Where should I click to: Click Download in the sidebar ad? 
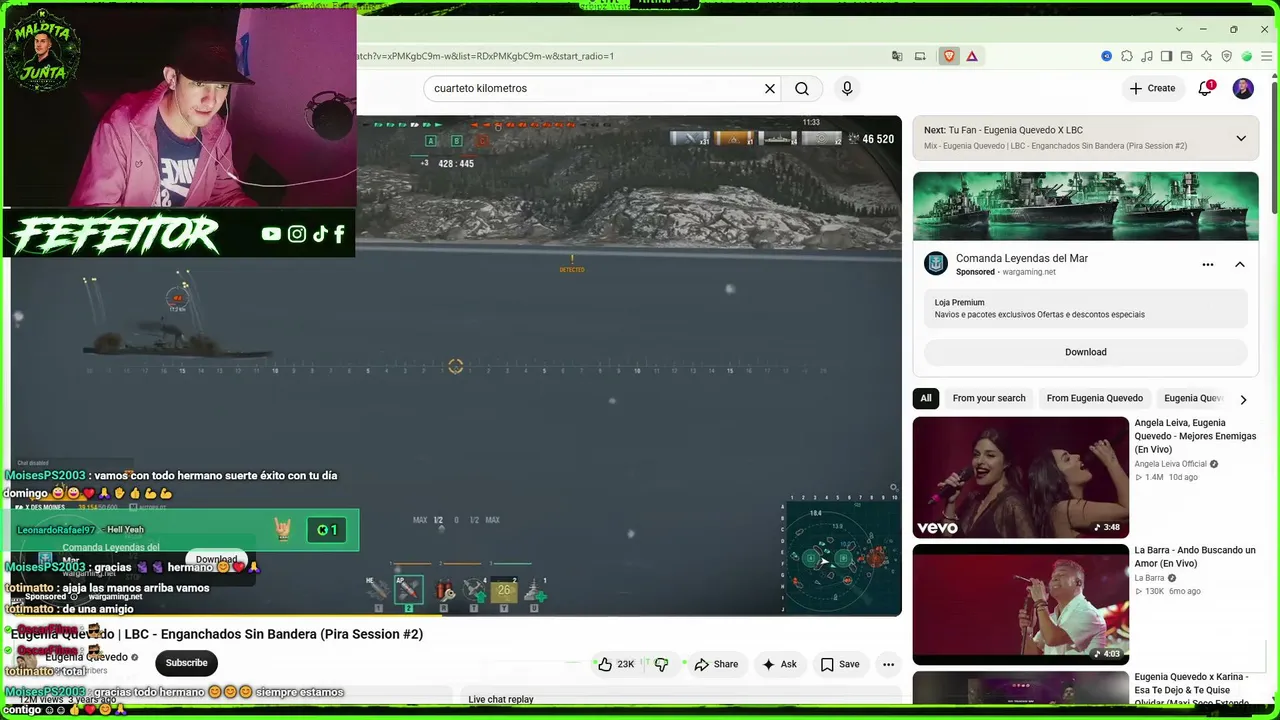pyautogui.click(x=1086, y=352)
